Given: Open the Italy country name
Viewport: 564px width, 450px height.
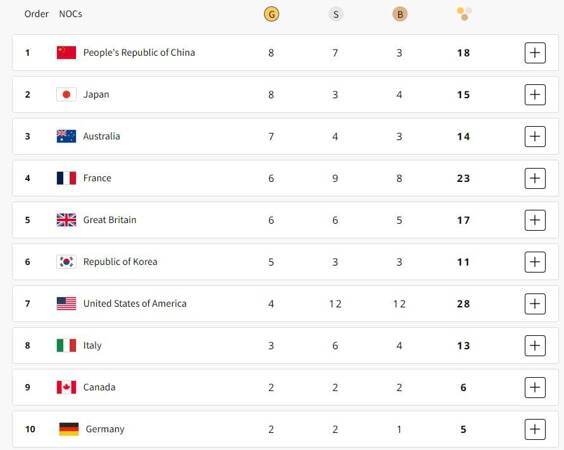Looking at the screenshot, I should 92,346.
